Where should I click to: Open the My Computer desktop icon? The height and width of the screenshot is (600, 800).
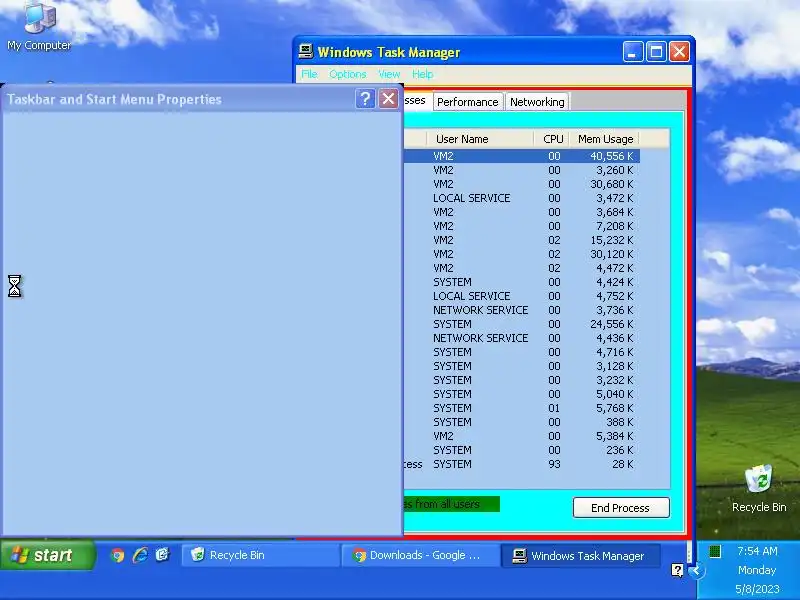(x=39, y=27)
